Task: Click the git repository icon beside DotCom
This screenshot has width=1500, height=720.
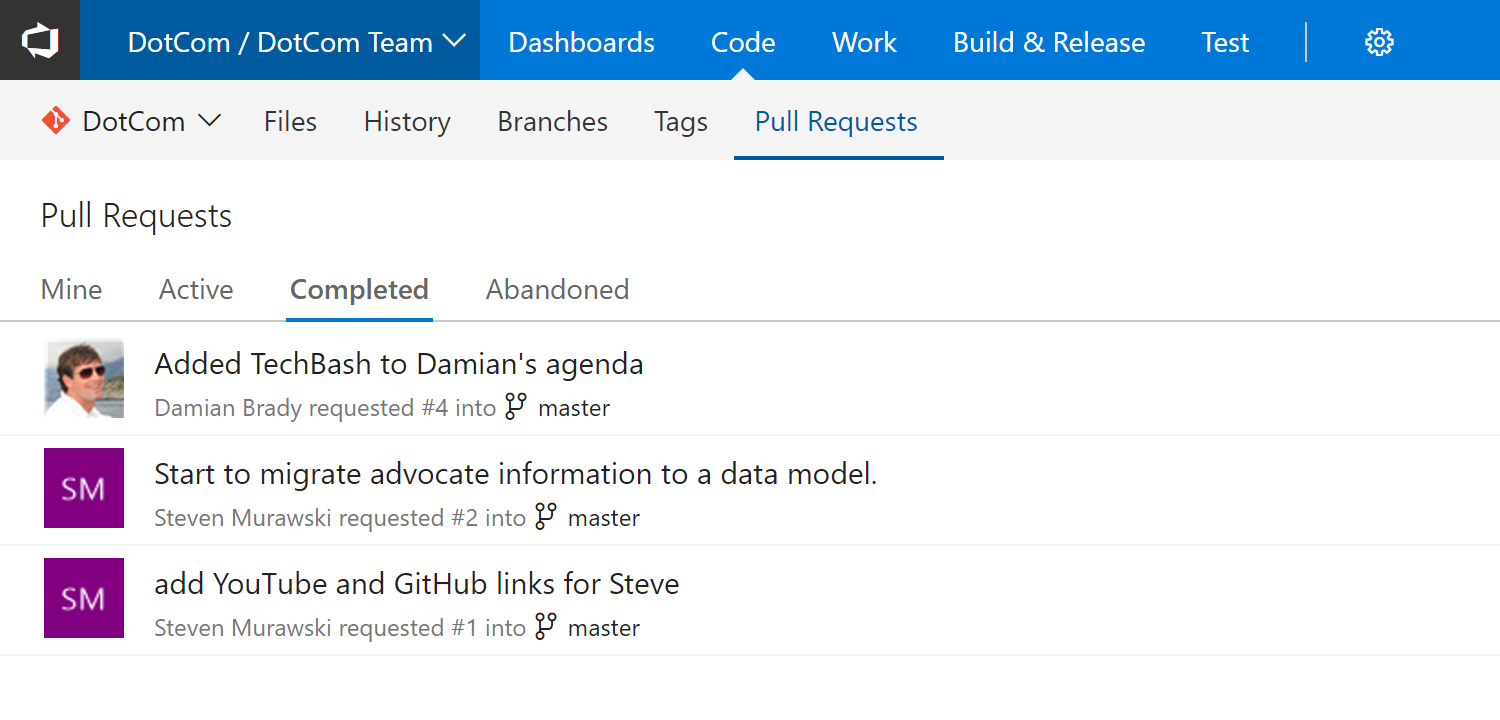Action: 57,120
